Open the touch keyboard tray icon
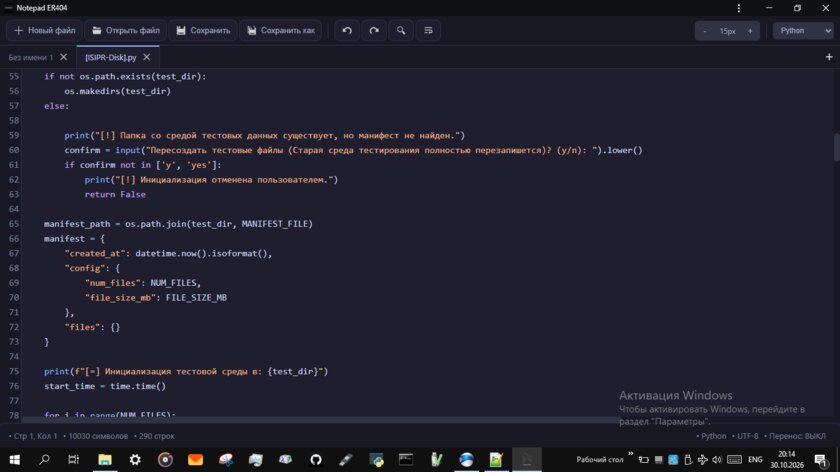Viewport: 840px width, 472px height. click(734, 460)
